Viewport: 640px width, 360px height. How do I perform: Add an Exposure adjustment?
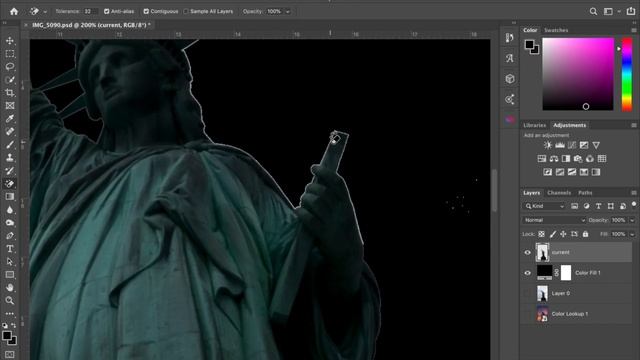[584, 145]
